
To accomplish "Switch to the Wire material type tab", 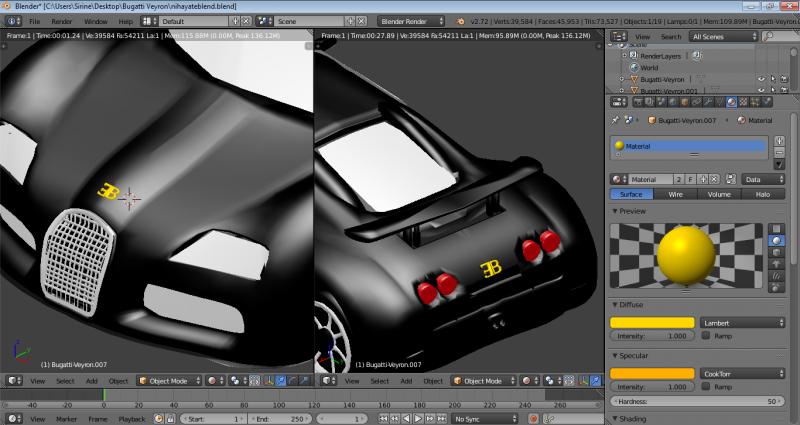I will coord(675,194).
